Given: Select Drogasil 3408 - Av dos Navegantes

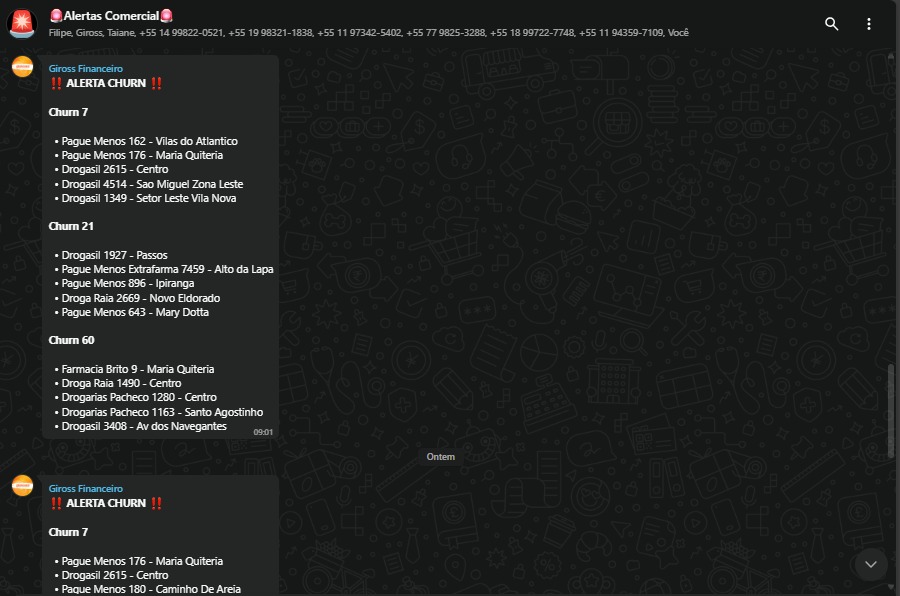Looking at the screenshot, I should click(x=144, y=426).
